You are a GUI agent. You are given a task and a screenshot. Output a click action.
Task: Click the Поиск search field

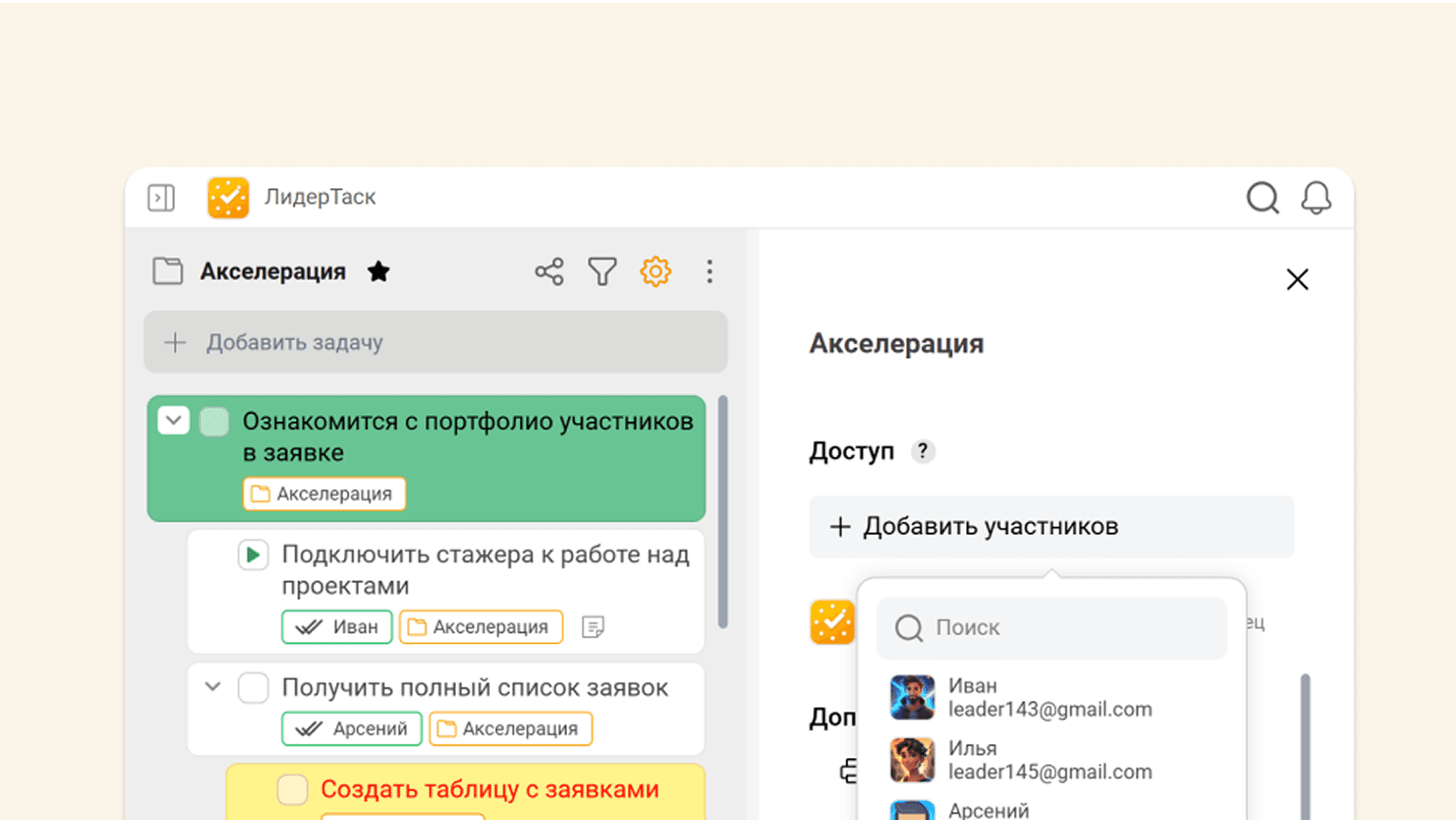1050,627
